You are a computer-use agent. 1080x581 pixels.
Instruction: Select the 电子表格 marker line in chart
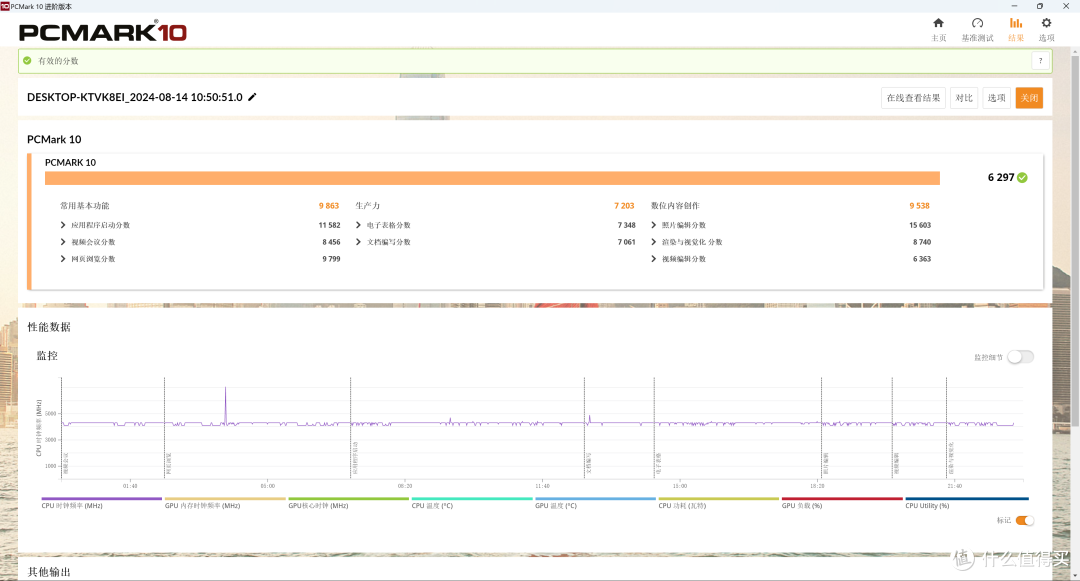click(654, 427)
